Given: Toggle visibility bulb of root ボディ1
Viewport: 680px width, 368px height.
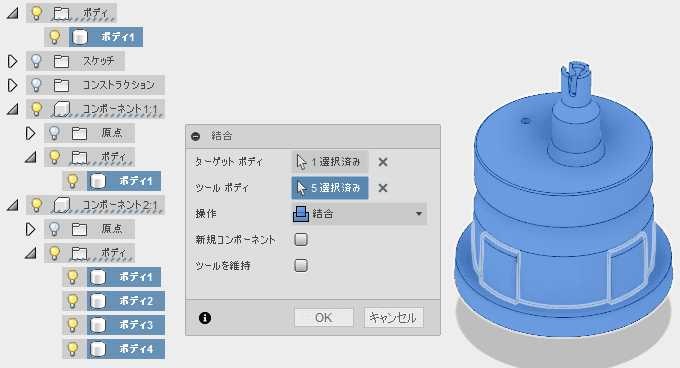Looking at the screenshot, I should click(55, 37).
